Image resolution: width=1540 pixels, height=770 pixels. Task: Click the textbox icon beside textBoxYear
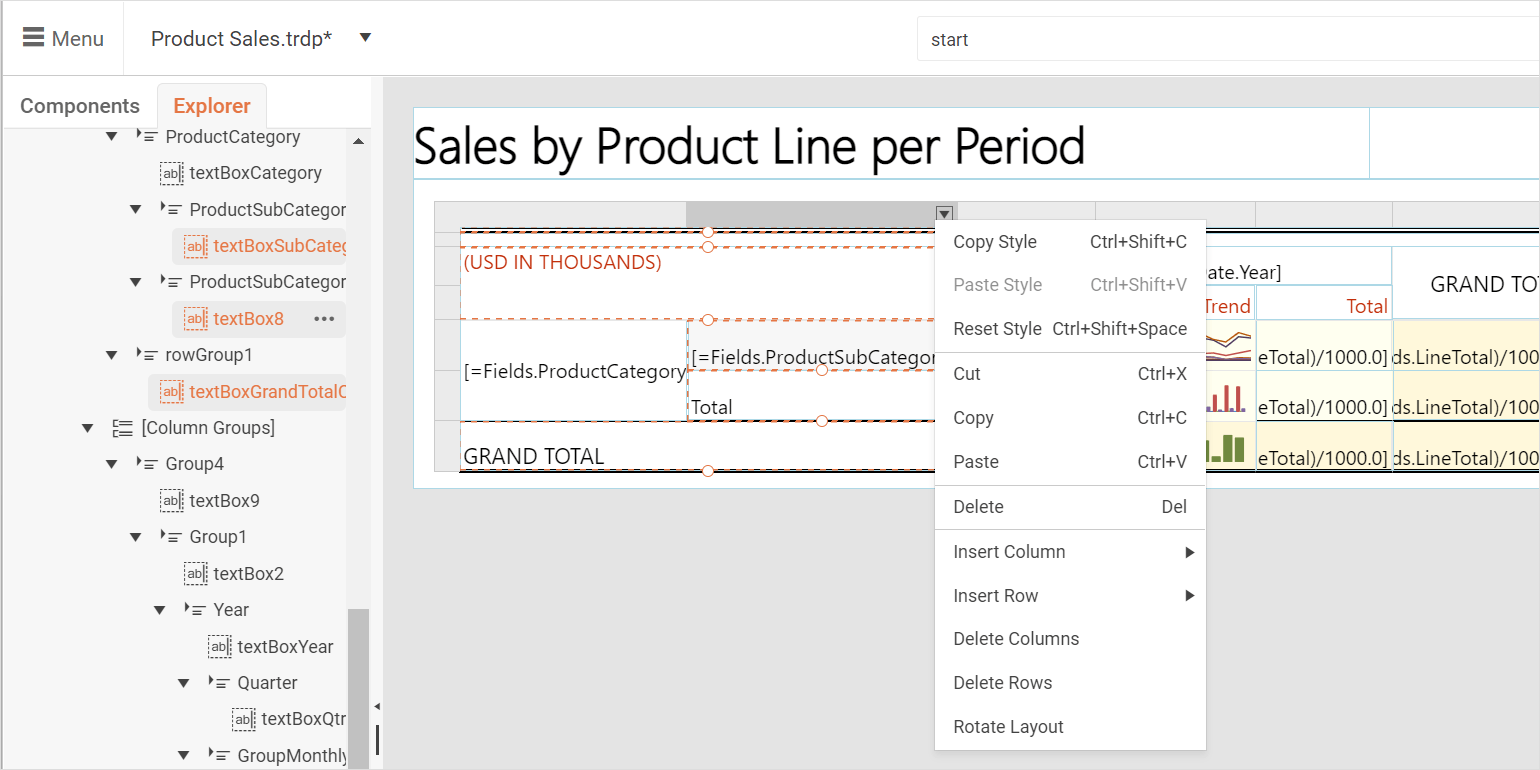pos(220,647)
